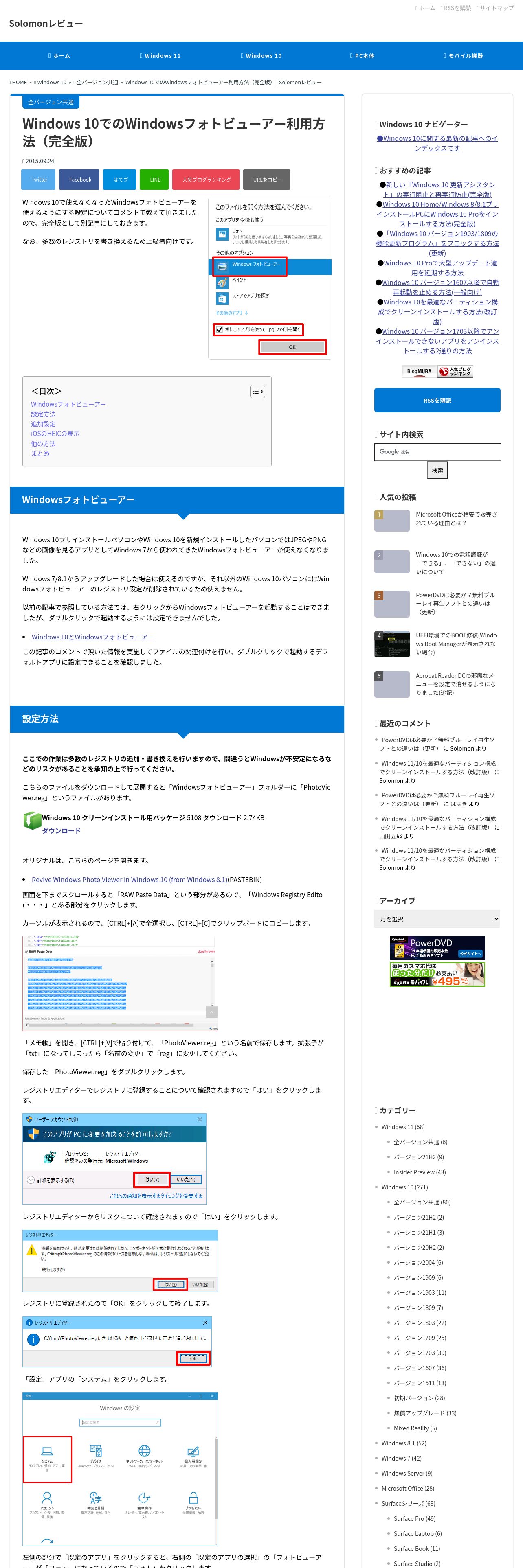Click the small RSSを購読 link at the top
This screenshot has width=523, height=1568.
456,8
